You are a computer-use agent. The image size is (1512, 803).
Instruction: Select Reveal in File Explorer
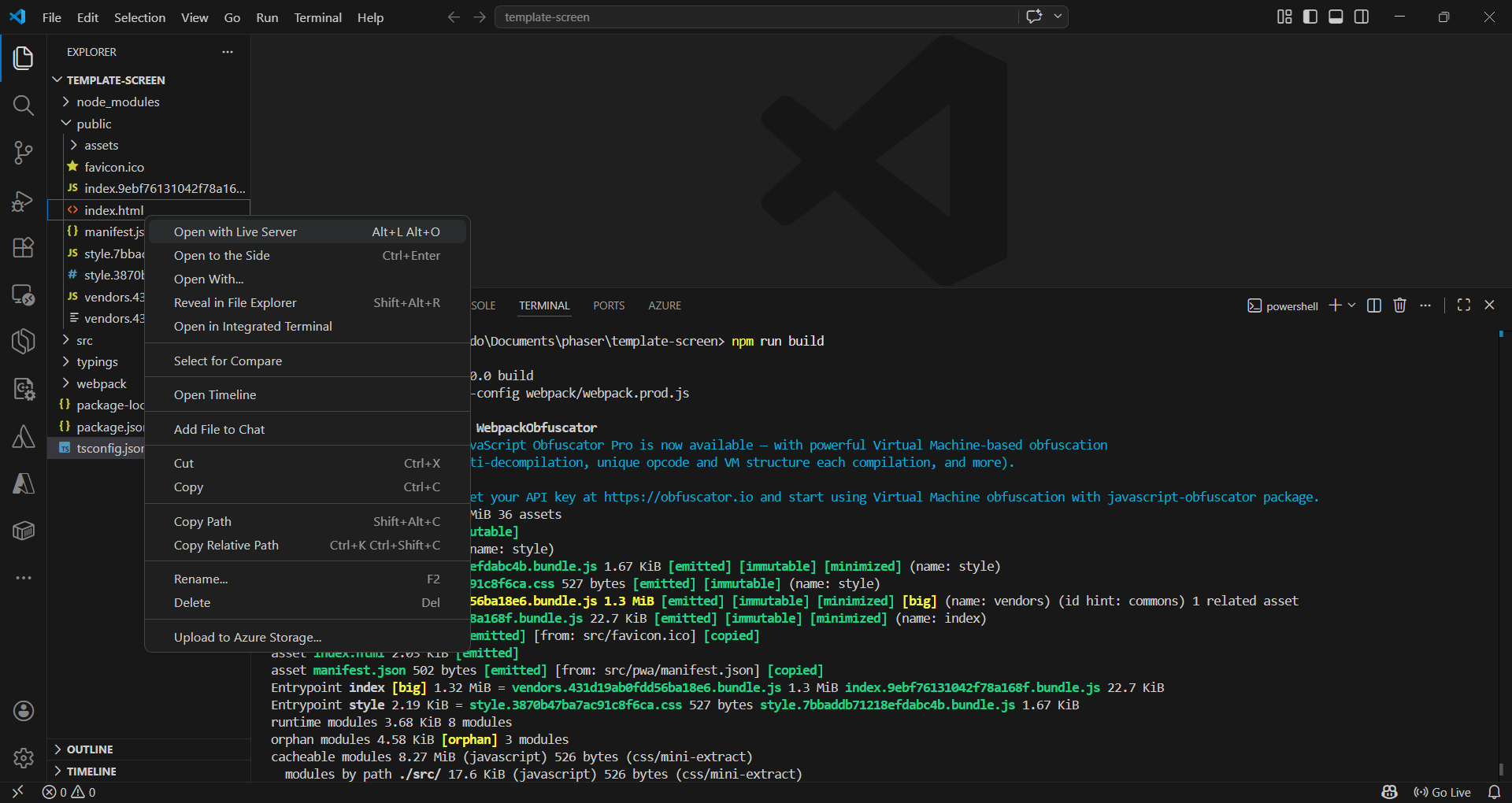(x=307, y=302)
